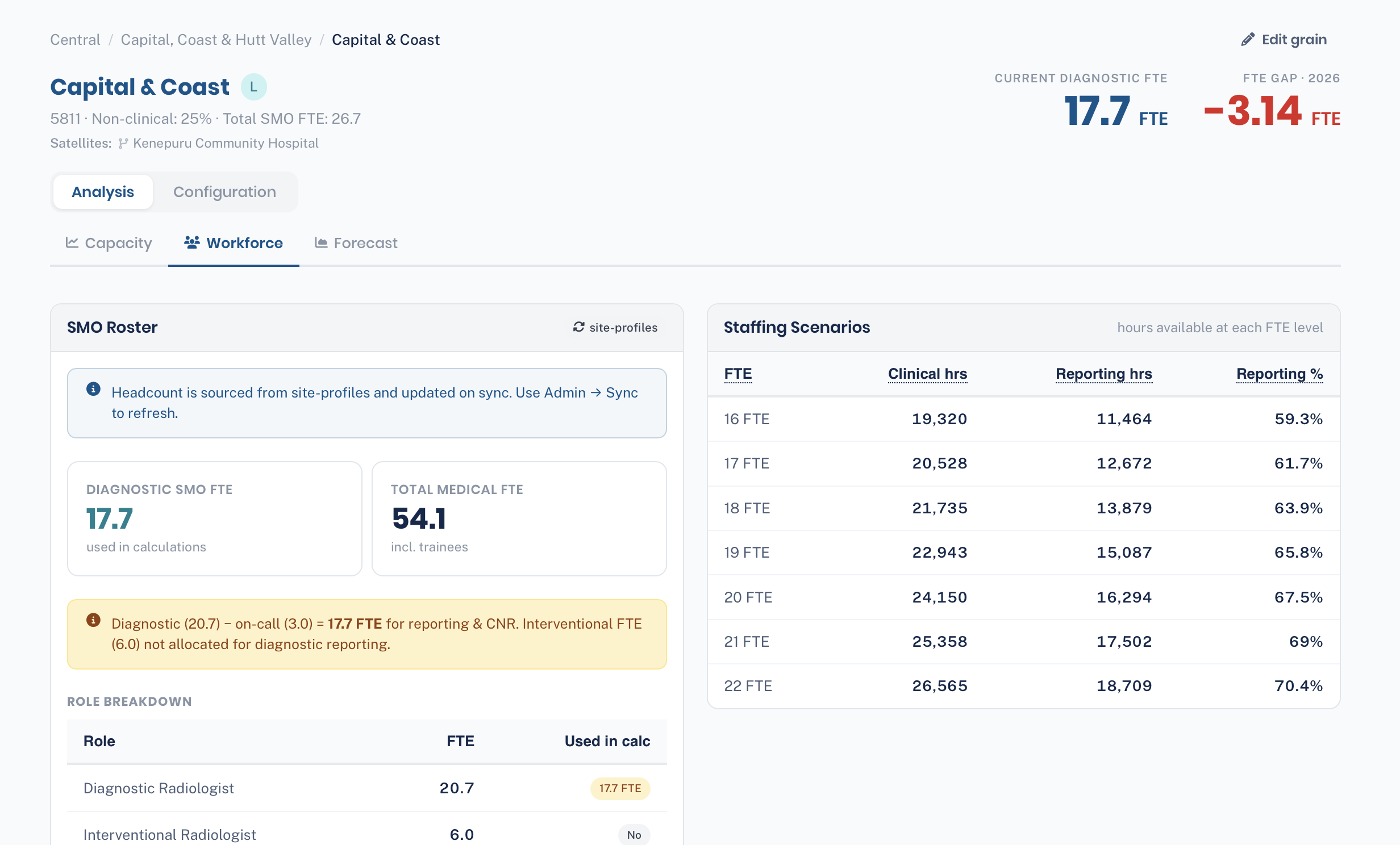This screenshot has height=845, width=1400.
Task: Go to Central breadcrumb
Action: point(75,40)
